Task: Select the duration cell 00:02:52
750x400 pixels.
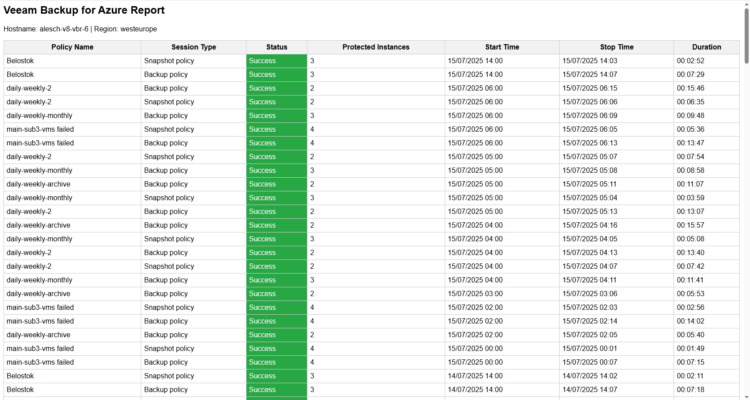Action: click(x=691, y=61)
